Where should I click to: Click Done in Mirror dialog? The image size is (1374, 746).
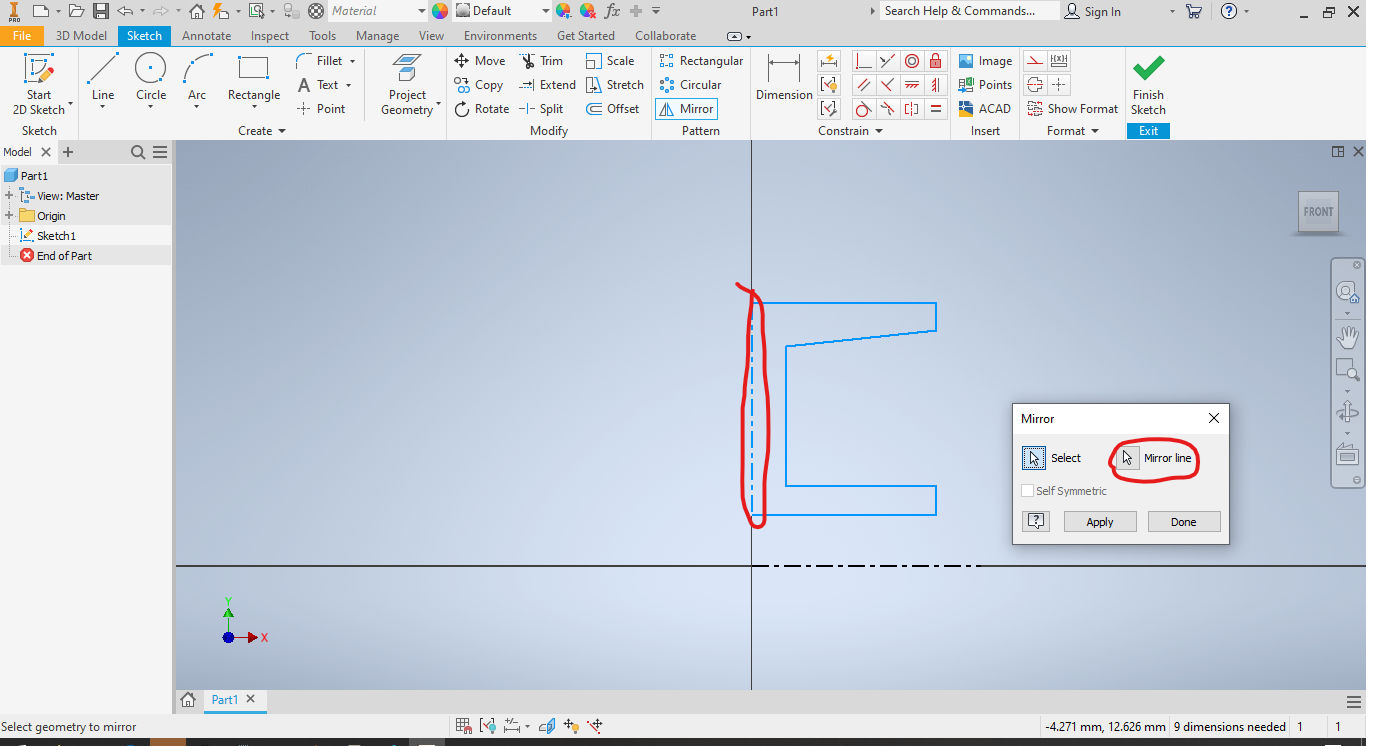click(1184, 522)
